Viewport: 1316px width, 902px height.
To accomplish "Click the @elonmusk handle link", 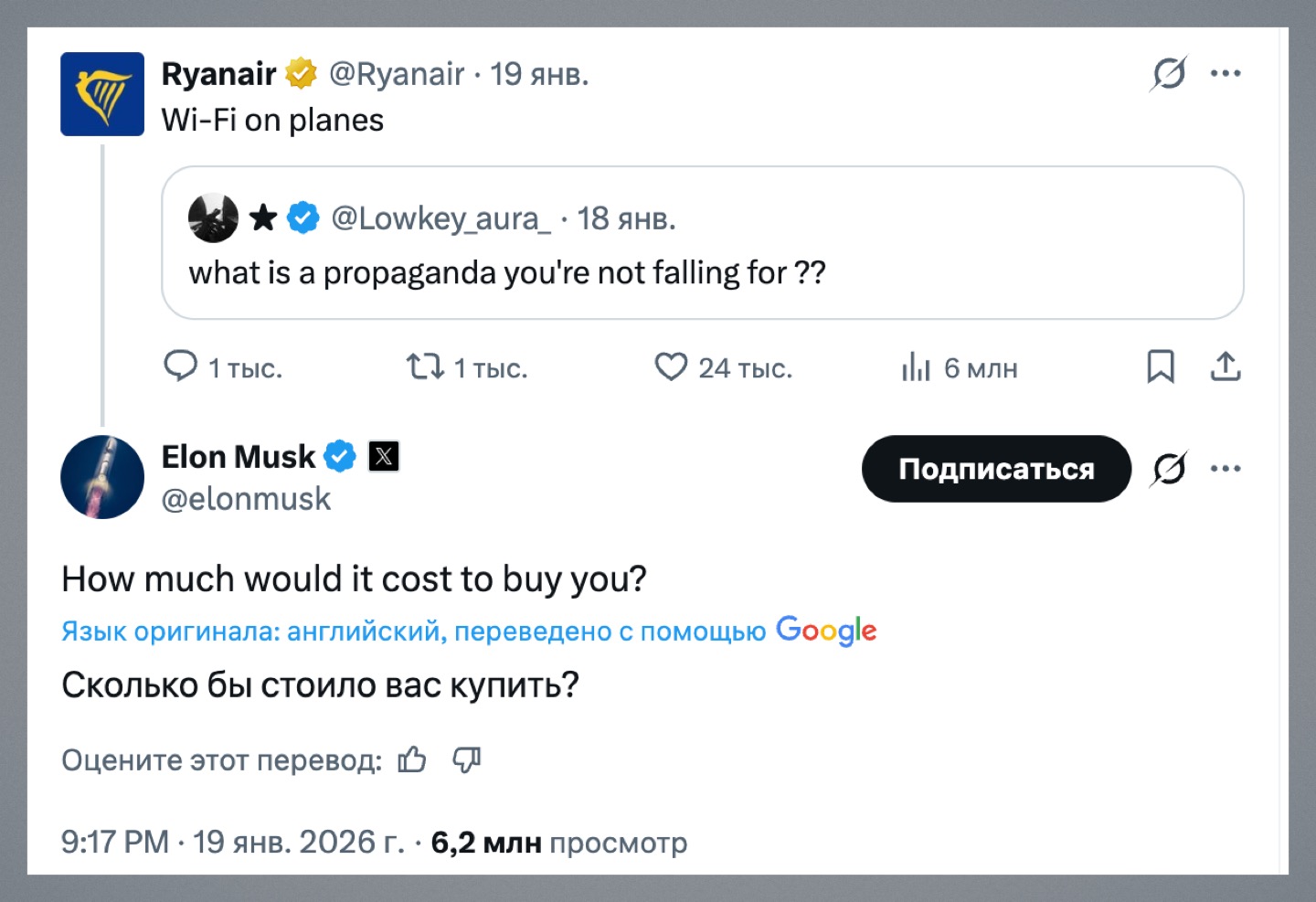I will tap(246, 499).
